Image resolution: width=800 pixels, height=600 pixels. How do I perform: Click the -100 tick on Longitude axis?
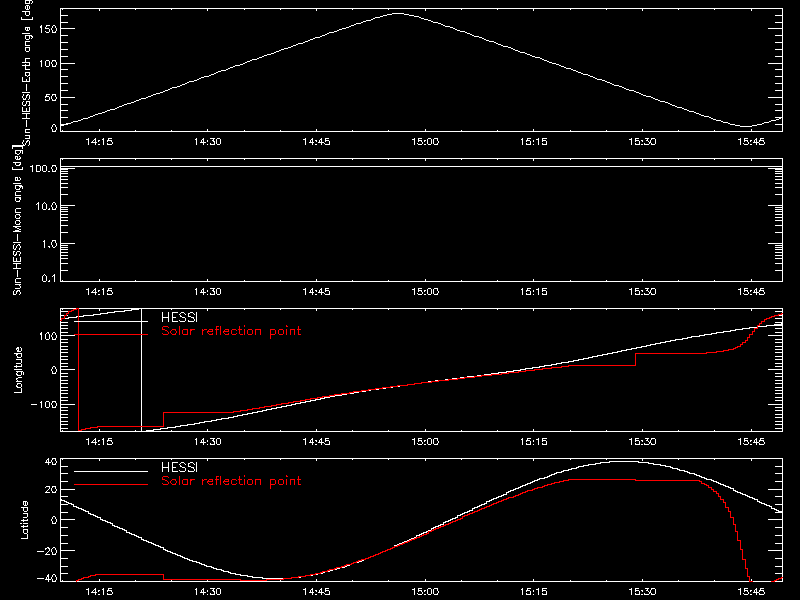(x=44, y=405)
